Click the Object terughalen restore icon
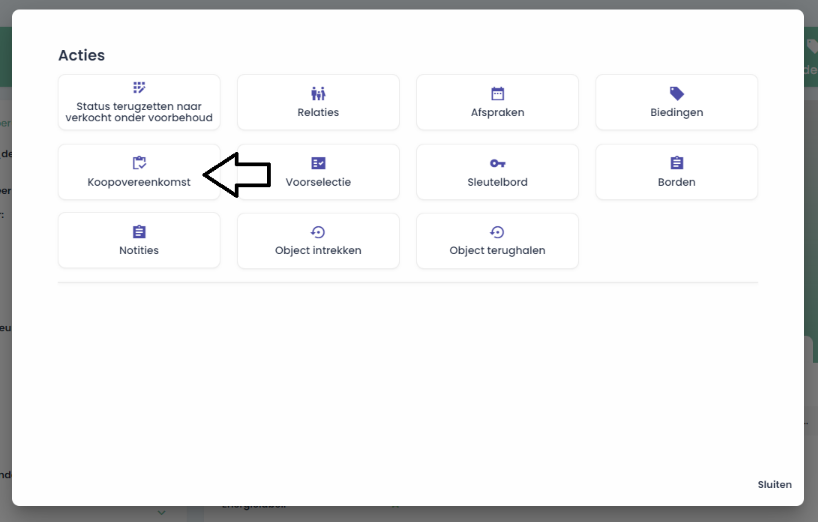This screenshot has width=818, height=522. pyautogui.click(x=497, y=232)
